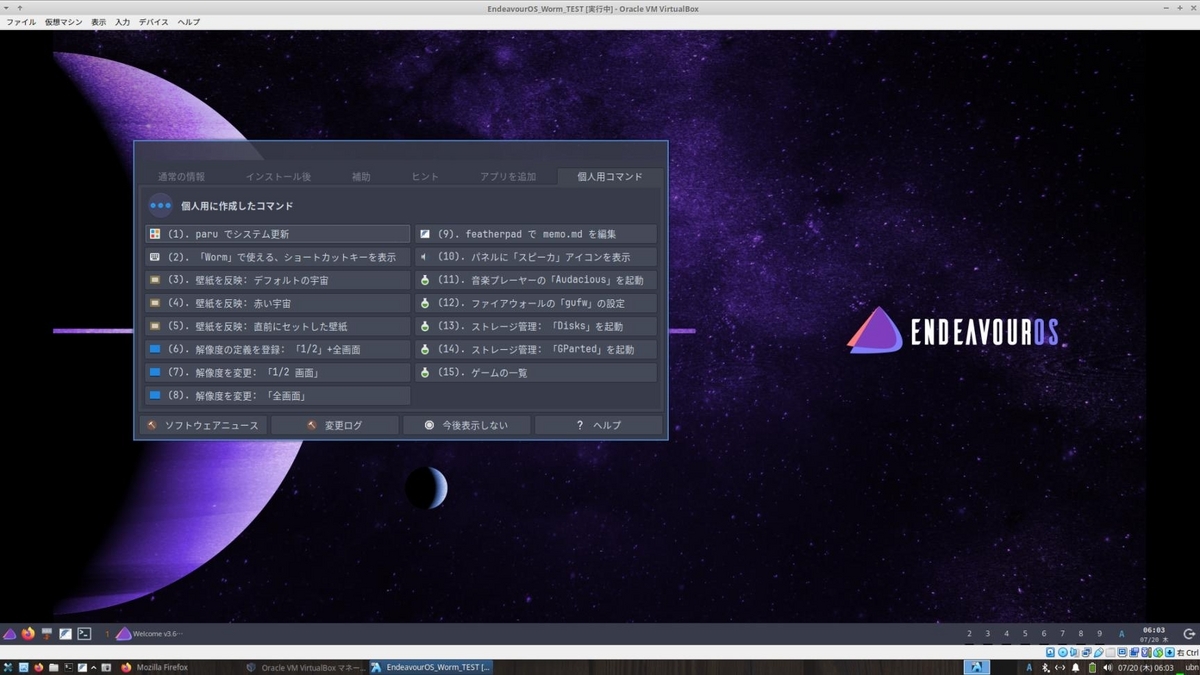Switch to 補助 tab

click(361, 177)
